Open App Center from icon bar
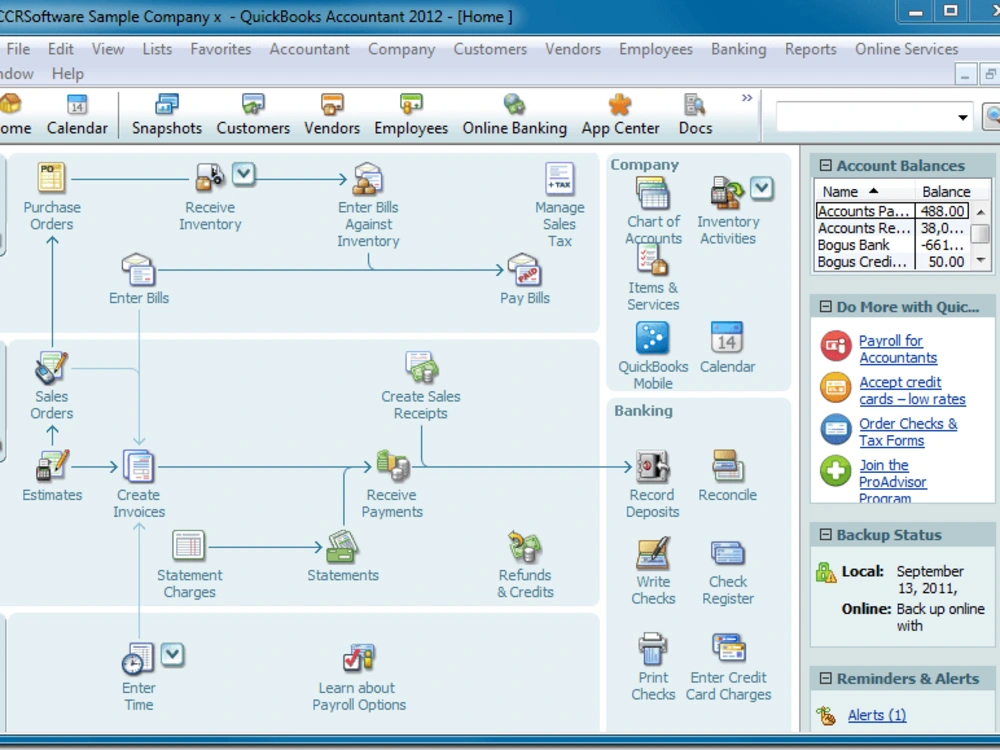1000x750 pixels. [x=620, y=115]
